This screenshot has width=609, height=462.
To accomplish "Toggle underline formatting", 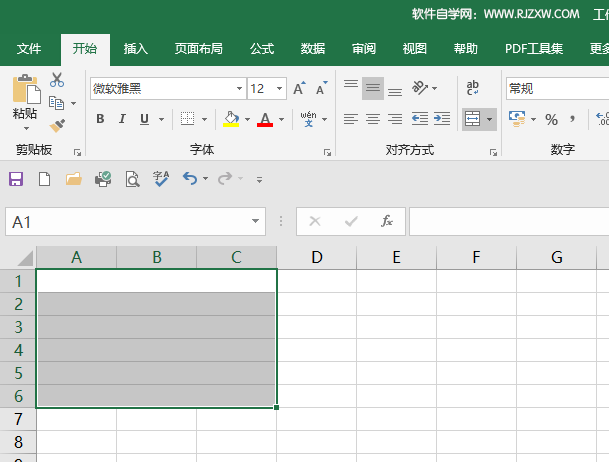I will click(144, 119).
